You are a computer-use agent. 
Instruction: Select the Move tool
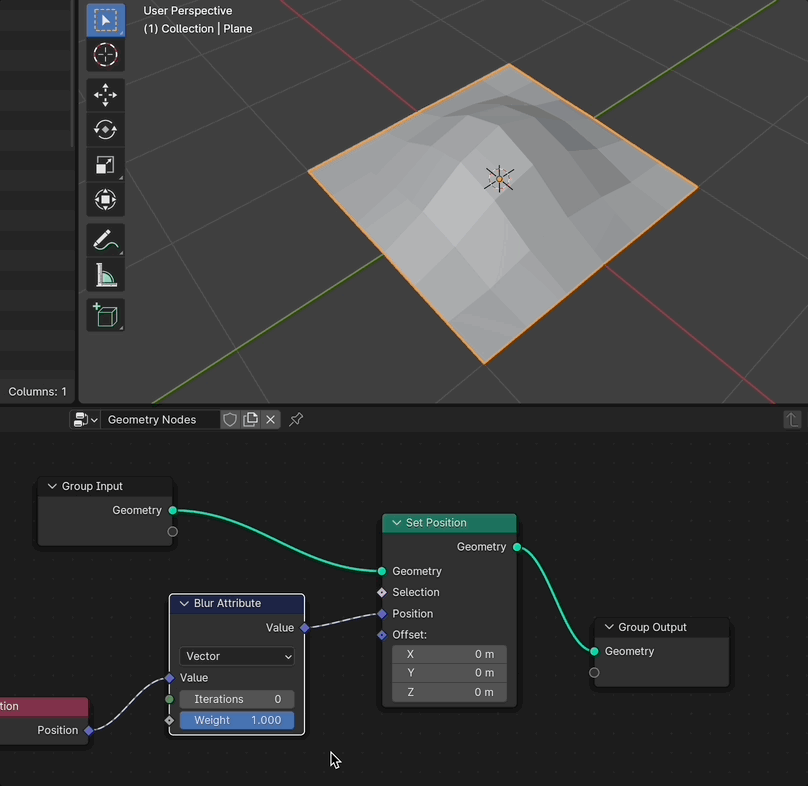[x=105, y=95]
